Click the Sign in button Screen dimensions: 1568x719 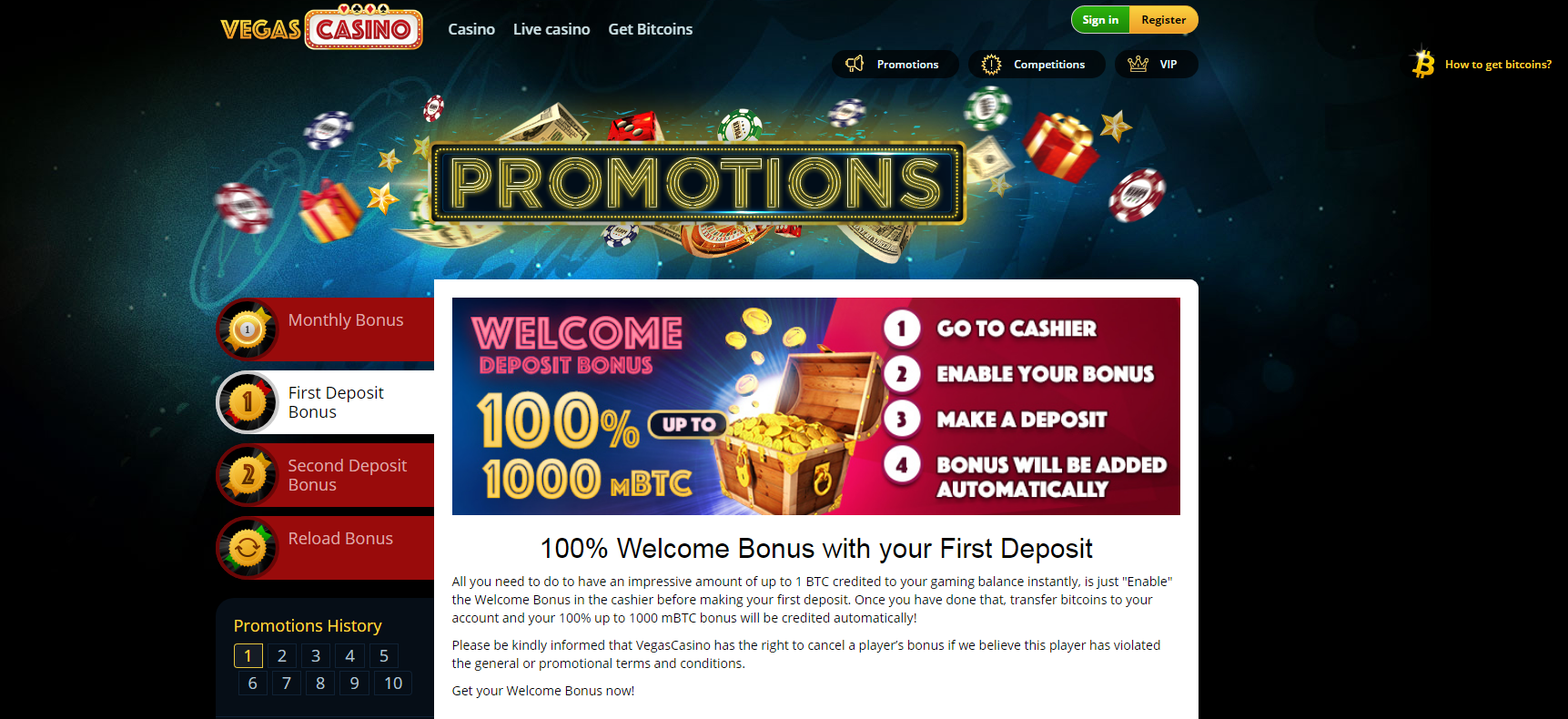pyautogui.click(x=1100, y=20)
